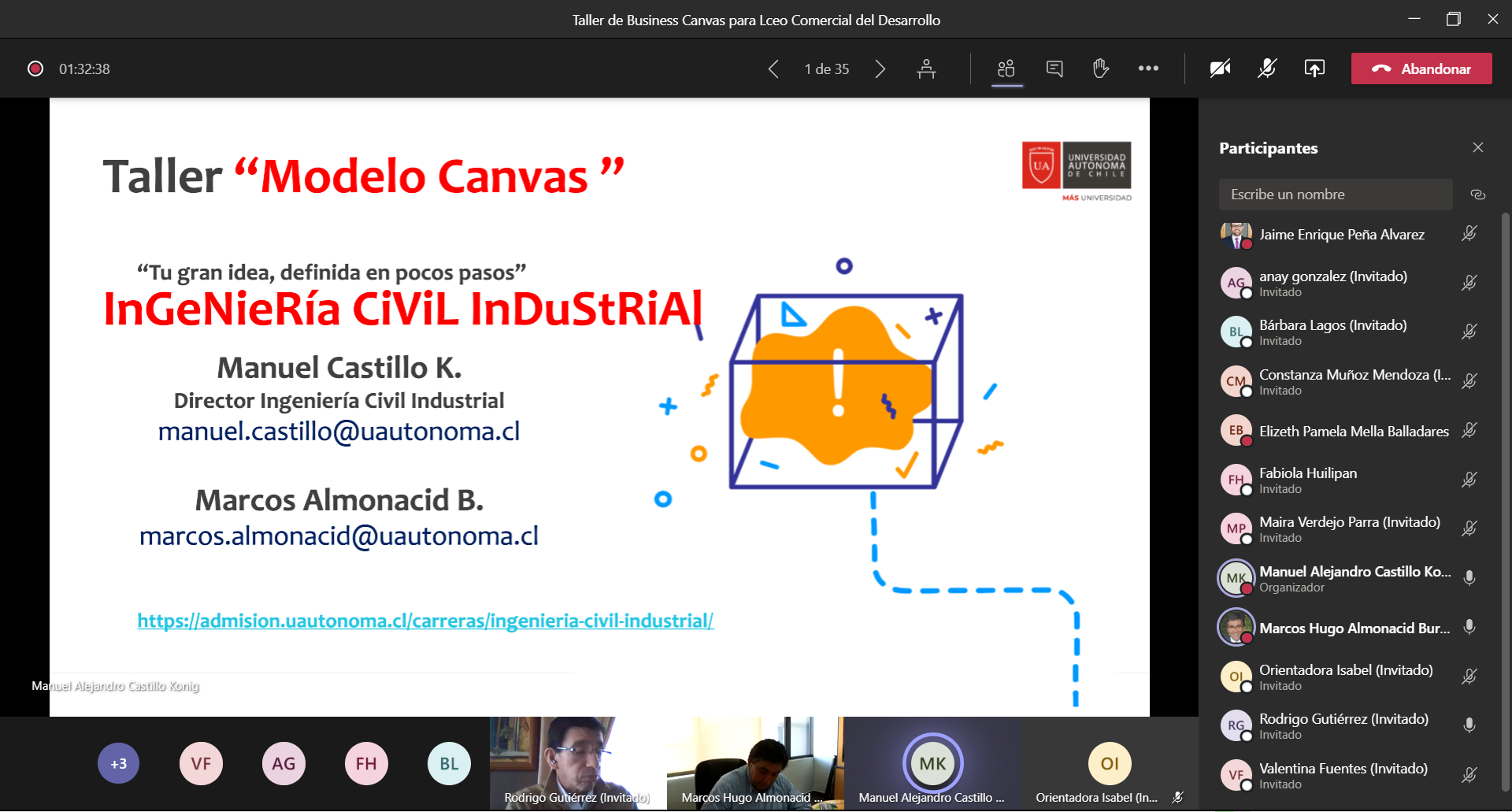Click mic icon for Manuel Alejandro Castillo

tap(1469, 578)
